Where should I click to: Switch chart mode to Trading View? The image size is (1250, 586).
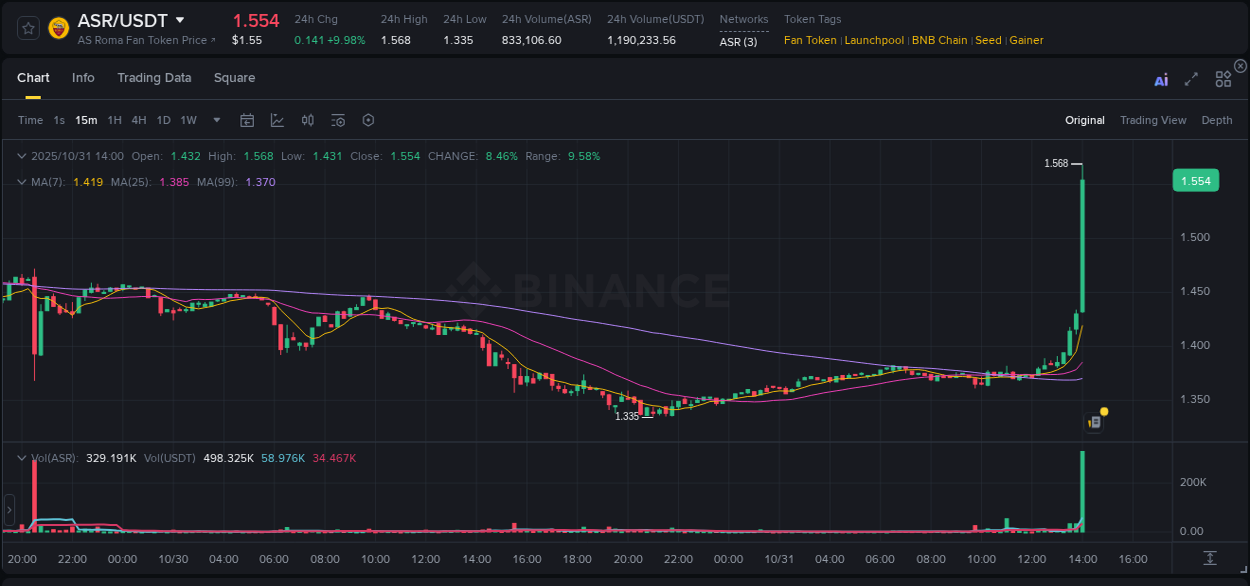click(x=1153, y=120)
